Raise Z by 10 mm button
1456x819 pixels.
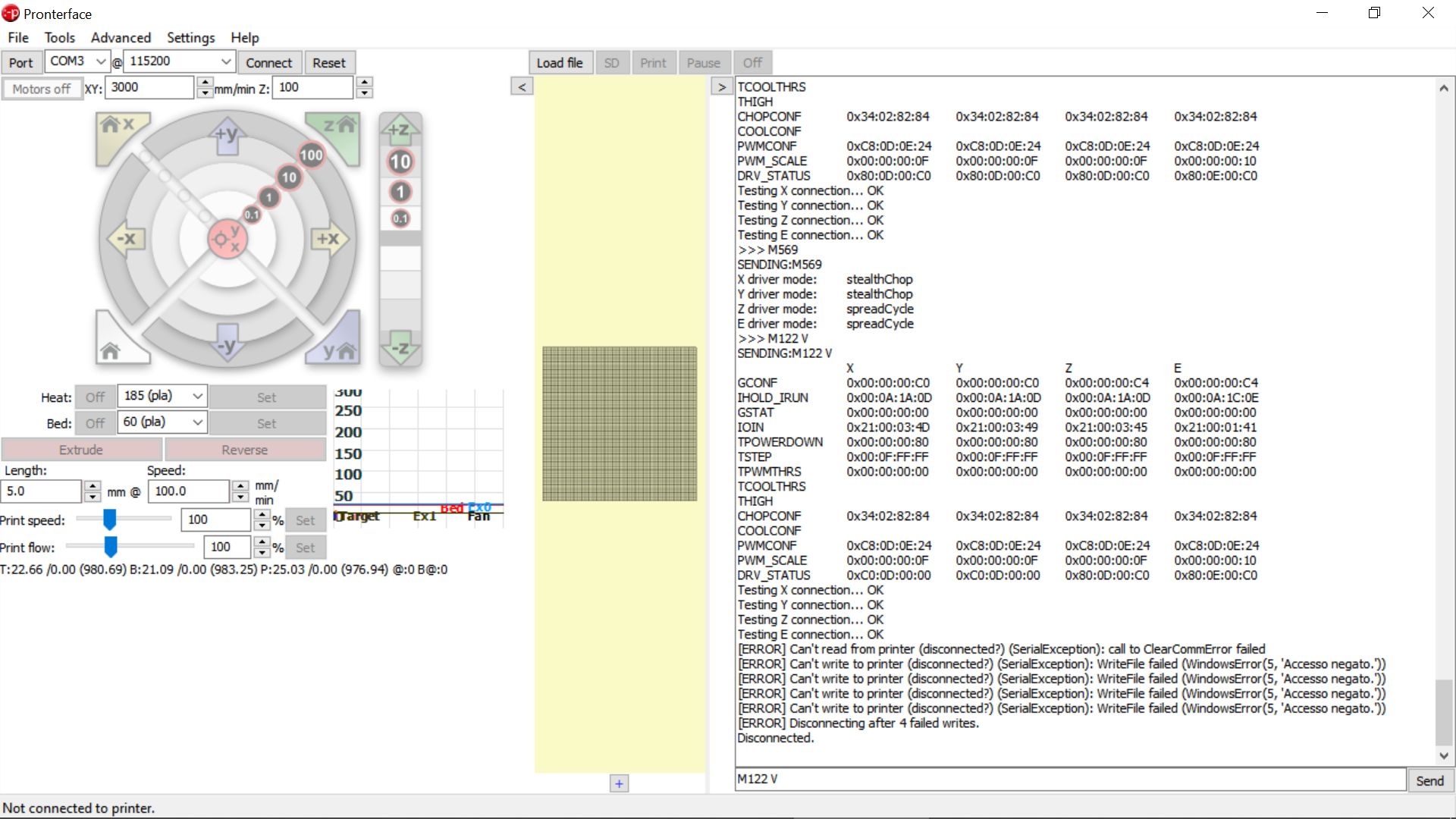[400, 162]
